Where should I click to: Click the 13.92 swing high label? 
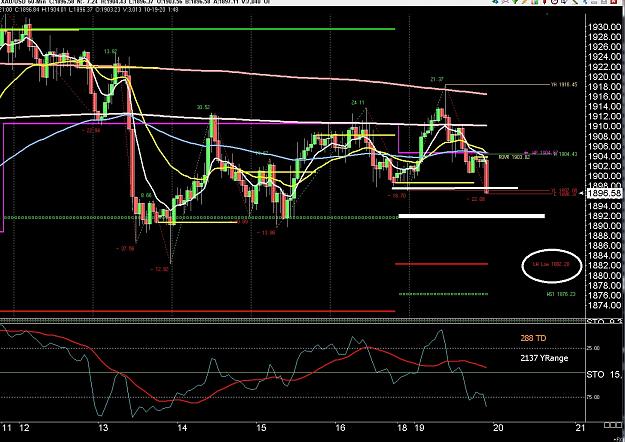110,51
